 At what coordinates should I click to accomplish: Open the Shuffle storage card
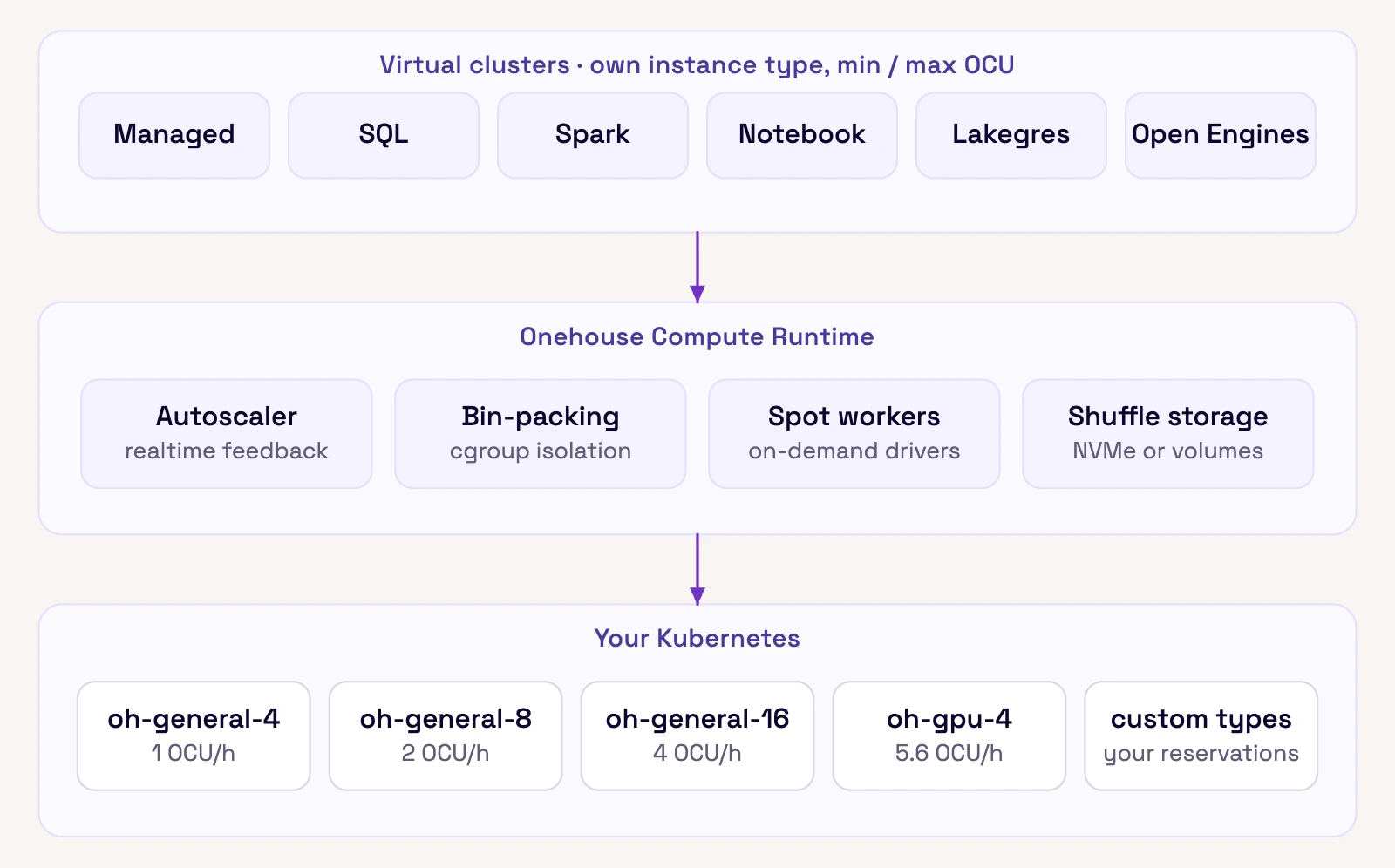pyautogui.click(x=1168, y=433)
